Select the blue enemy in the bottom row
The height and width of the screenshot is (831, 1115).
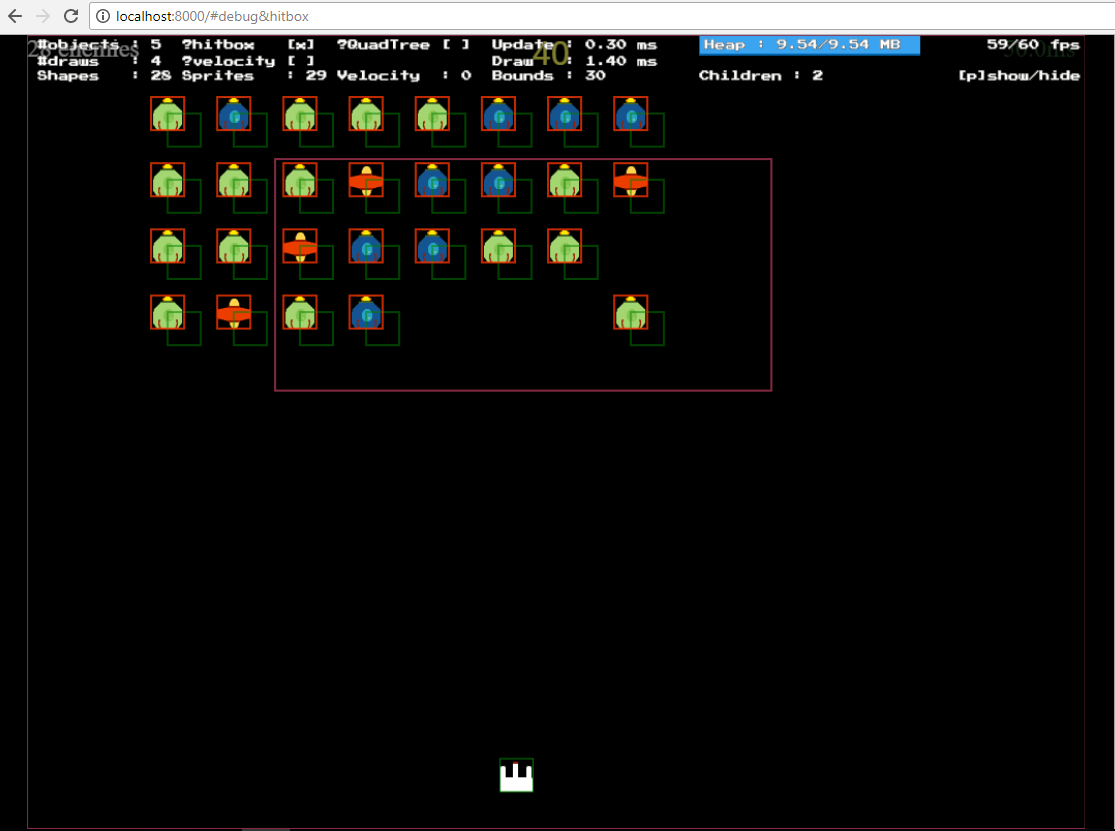point(366,313)
